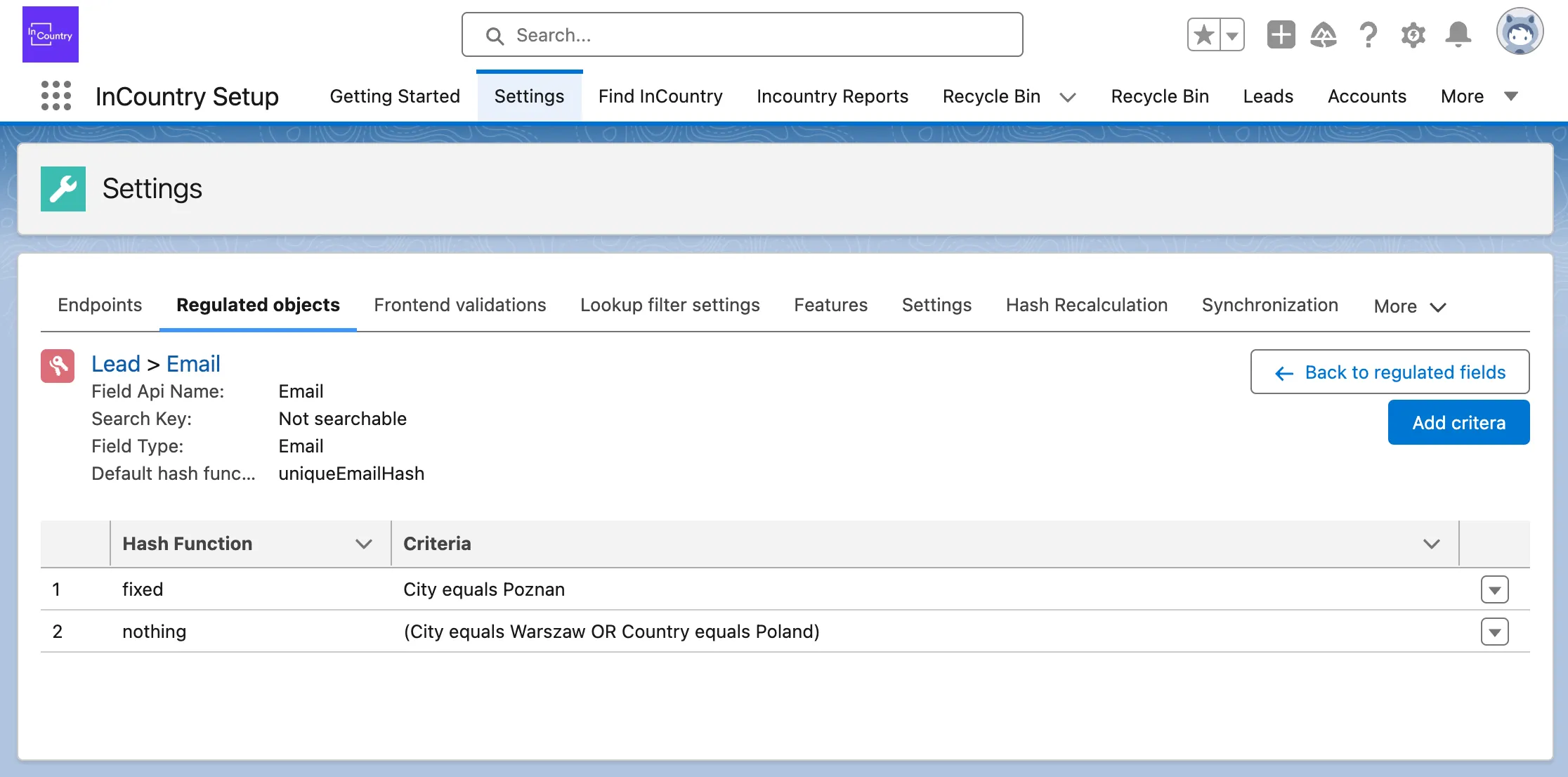This screenshot has height=777, width=1568.
Task: Open the Trailhead guidance icon
Action: [1324, 34]
